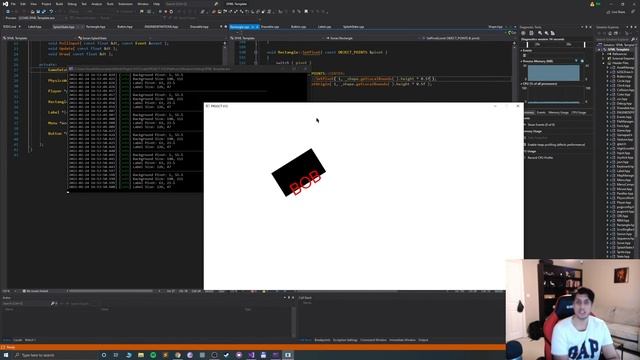The height and width of the screenshot is (360, 640).
Task: Open the Exception Settings tab
Action: 345,340
